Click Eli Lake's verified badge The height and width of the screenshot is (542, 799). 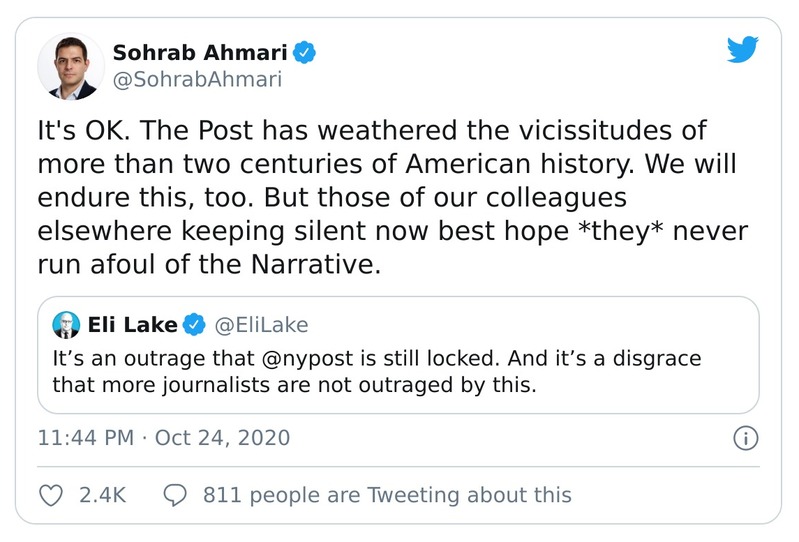pos(196,324)
